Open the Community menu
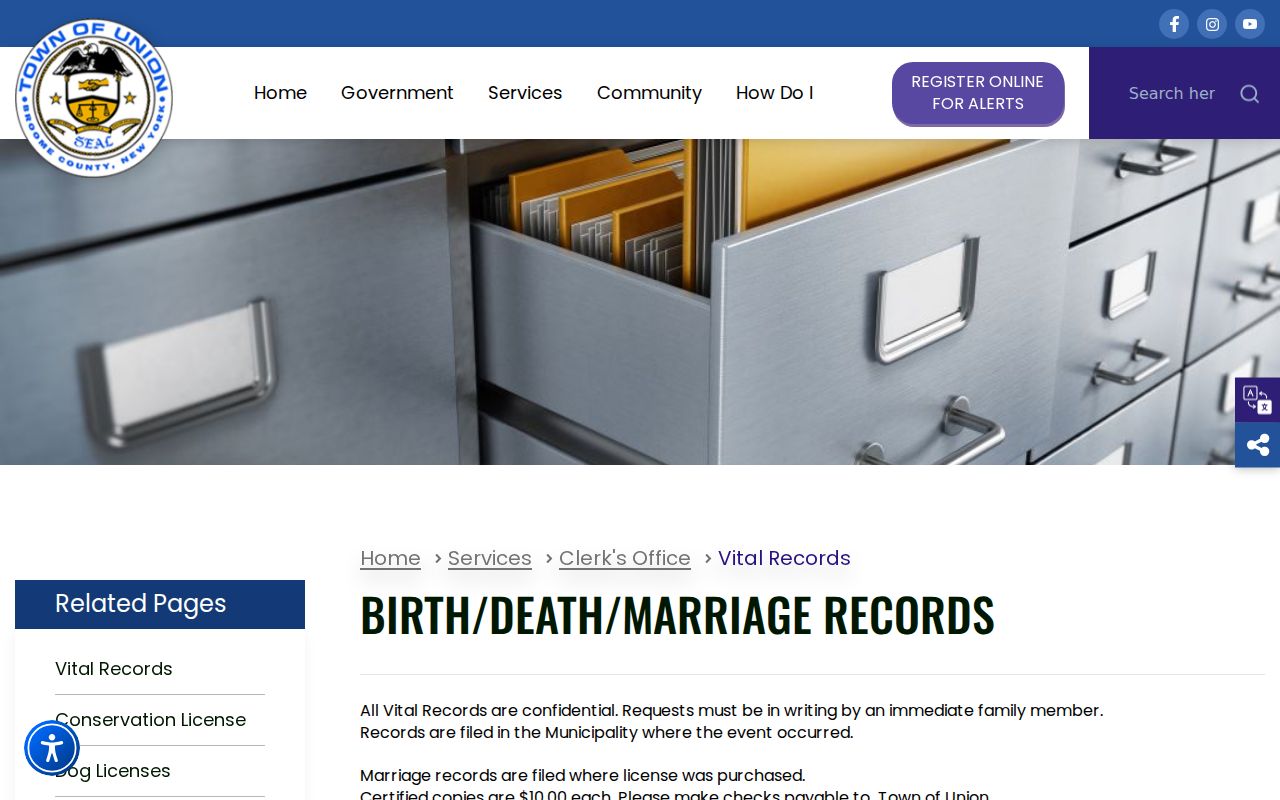1280x800 pixels. point(649,93)
